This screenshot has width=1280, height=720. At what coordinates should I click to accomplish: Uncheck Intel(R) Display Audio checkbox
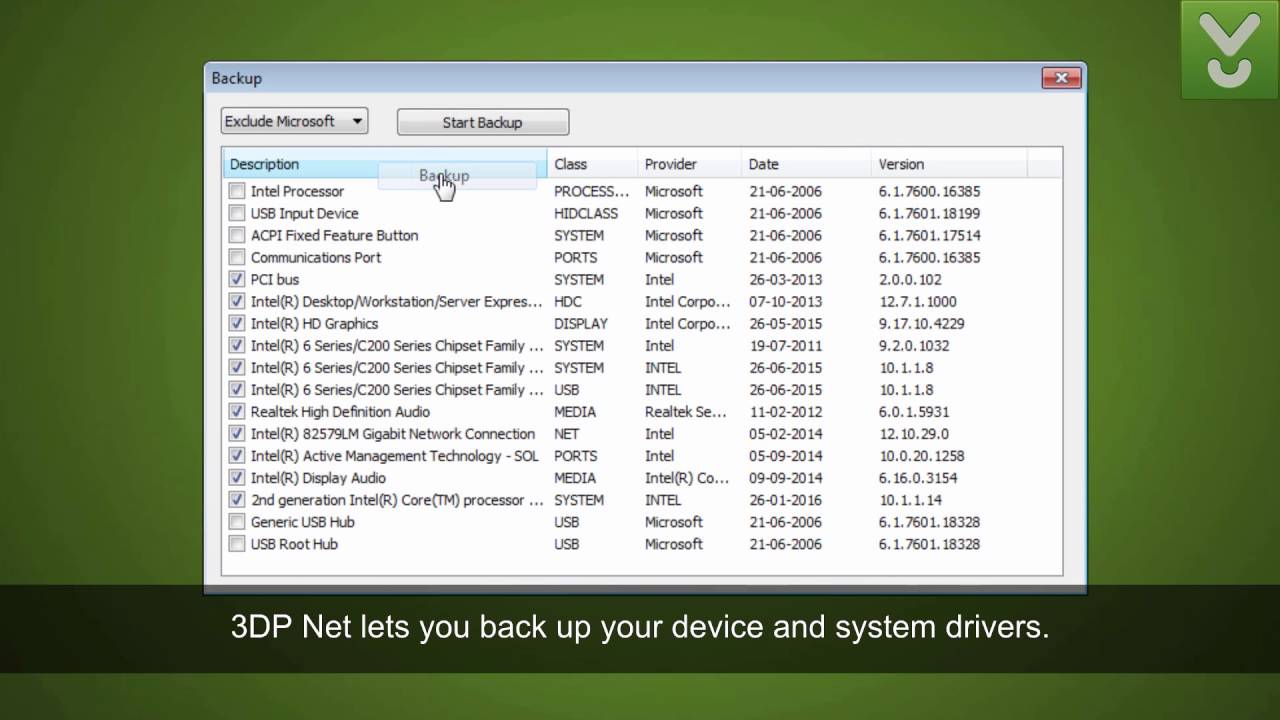(x=237, y=477)
